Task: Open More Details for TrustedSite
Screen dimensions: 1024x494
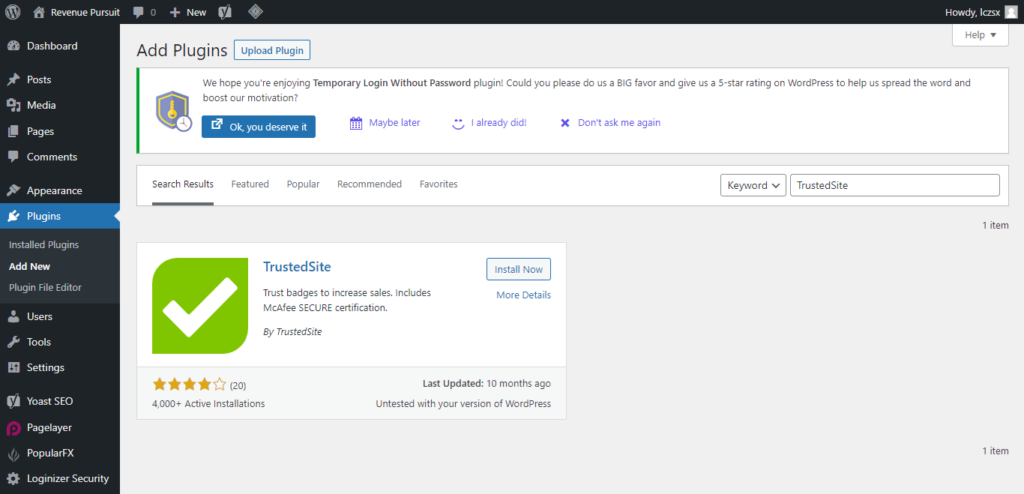Action: (524, 295)
